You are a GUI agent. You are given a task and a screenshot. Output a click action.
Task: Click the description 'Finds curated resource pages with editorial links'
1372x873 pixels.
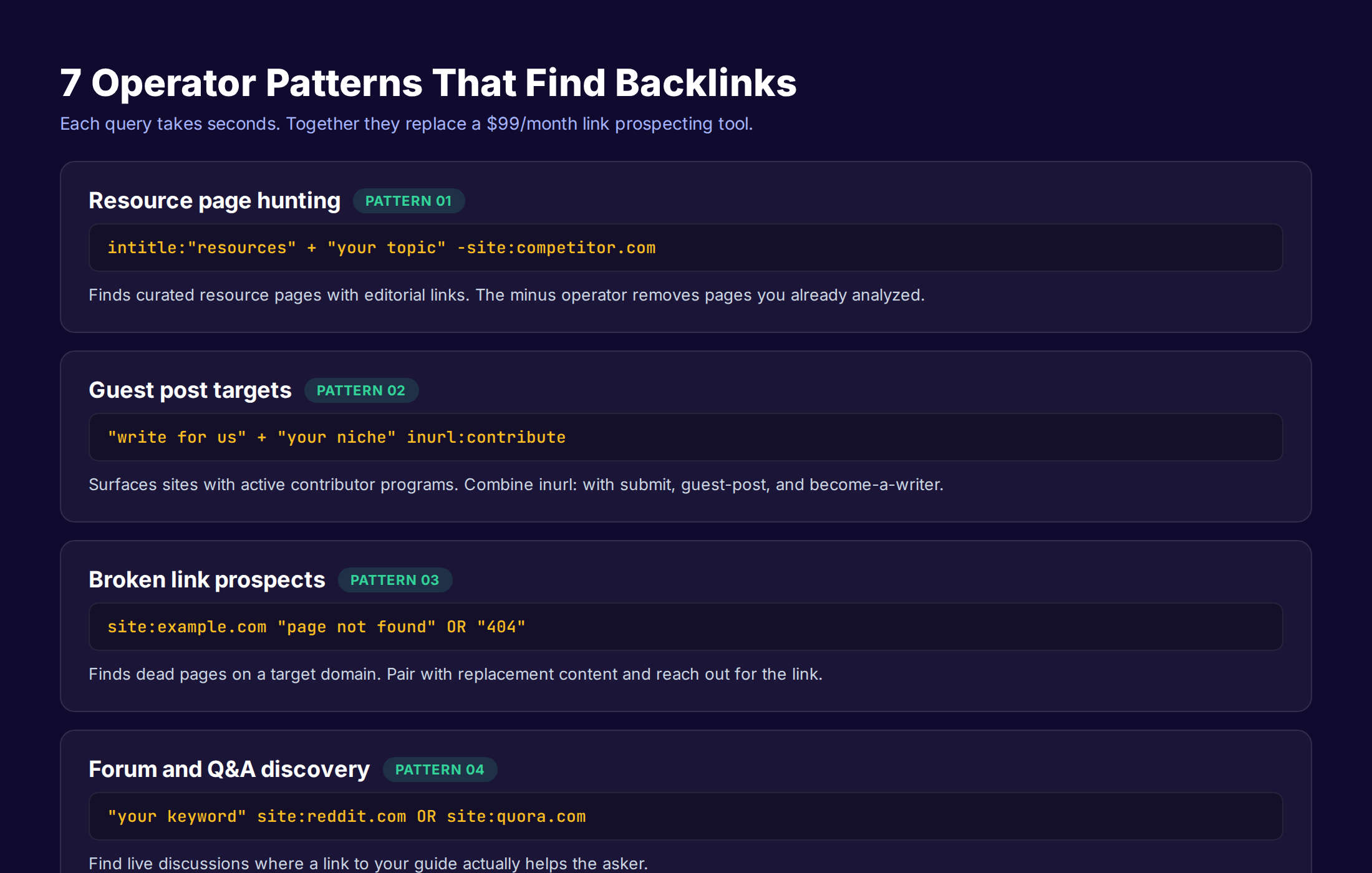pos(278,295)
